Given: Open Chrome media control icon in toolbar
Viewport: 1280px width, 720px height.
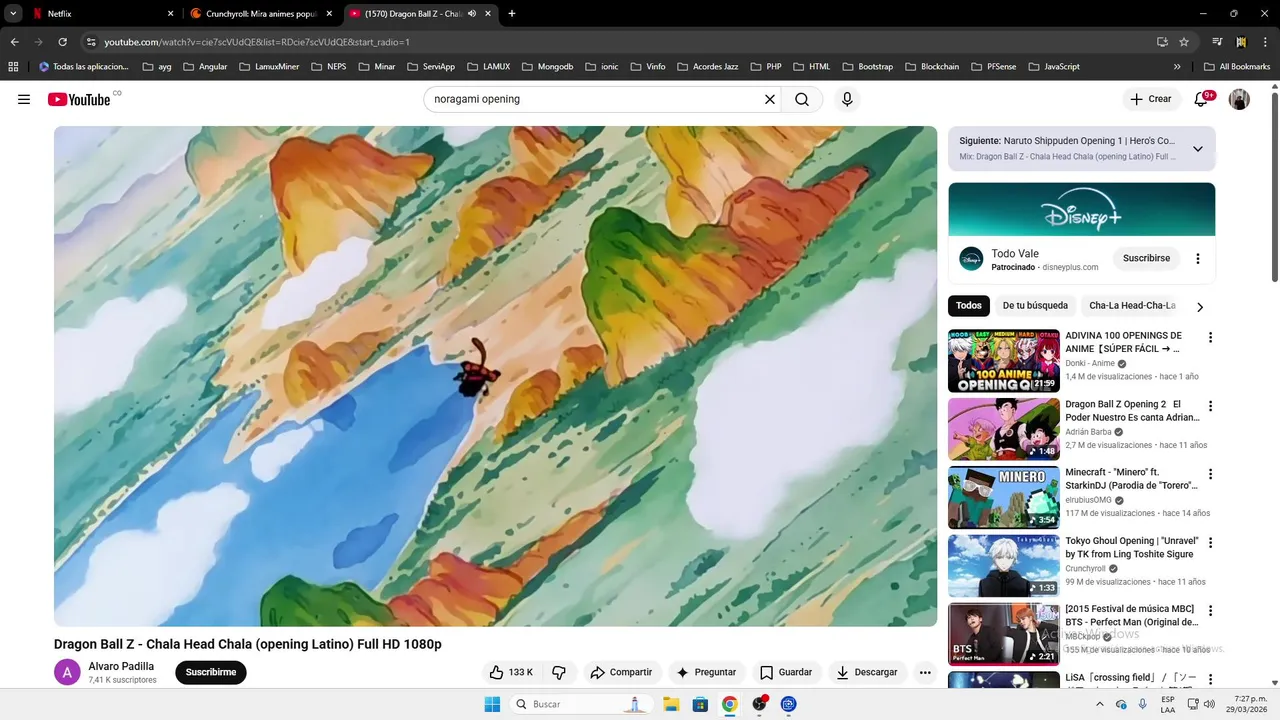Looking at the screenshot, I should (x=1217, y=42).
